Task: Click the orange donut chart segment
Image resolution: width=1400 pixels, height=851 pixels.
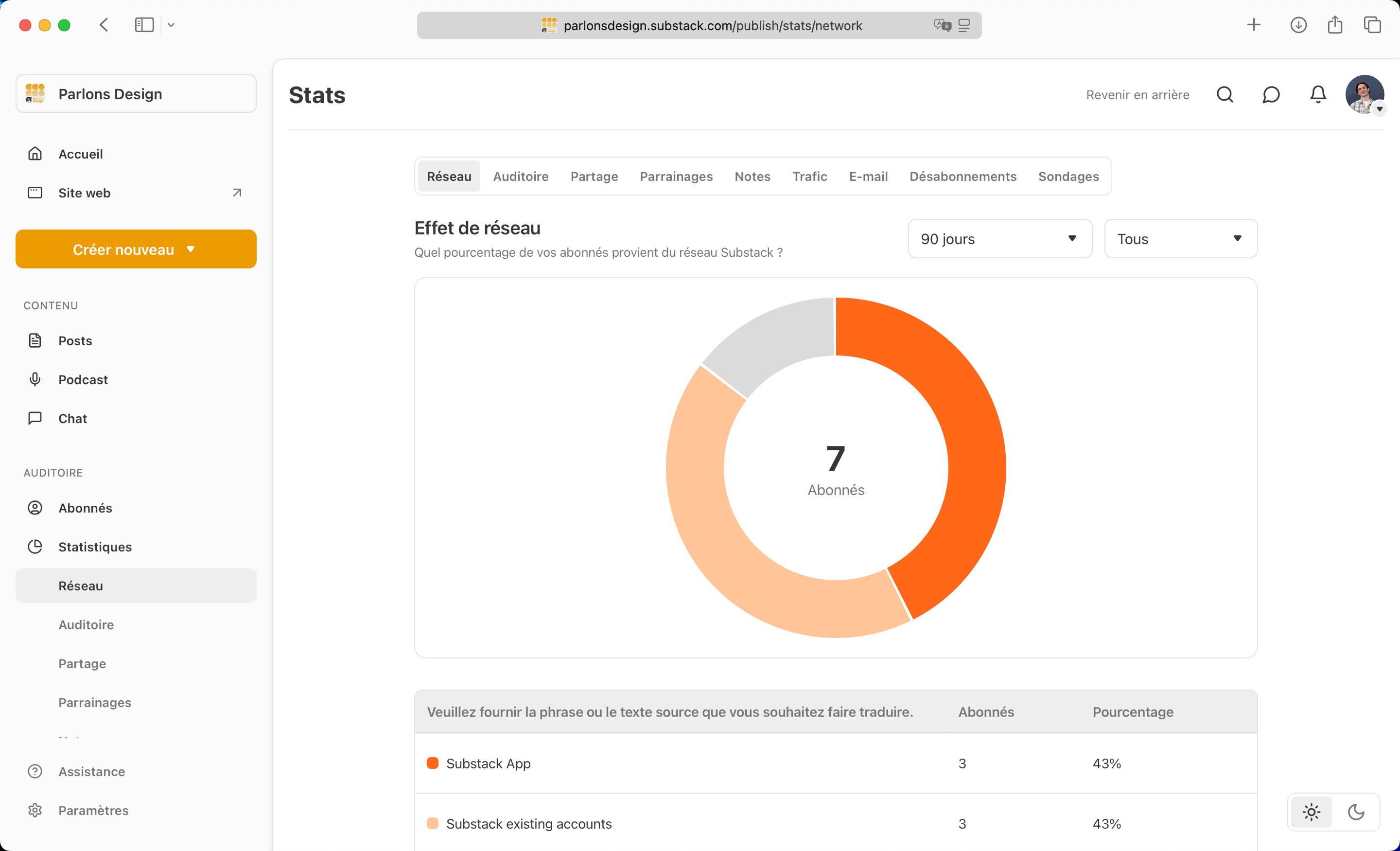Action: point(976,455)
